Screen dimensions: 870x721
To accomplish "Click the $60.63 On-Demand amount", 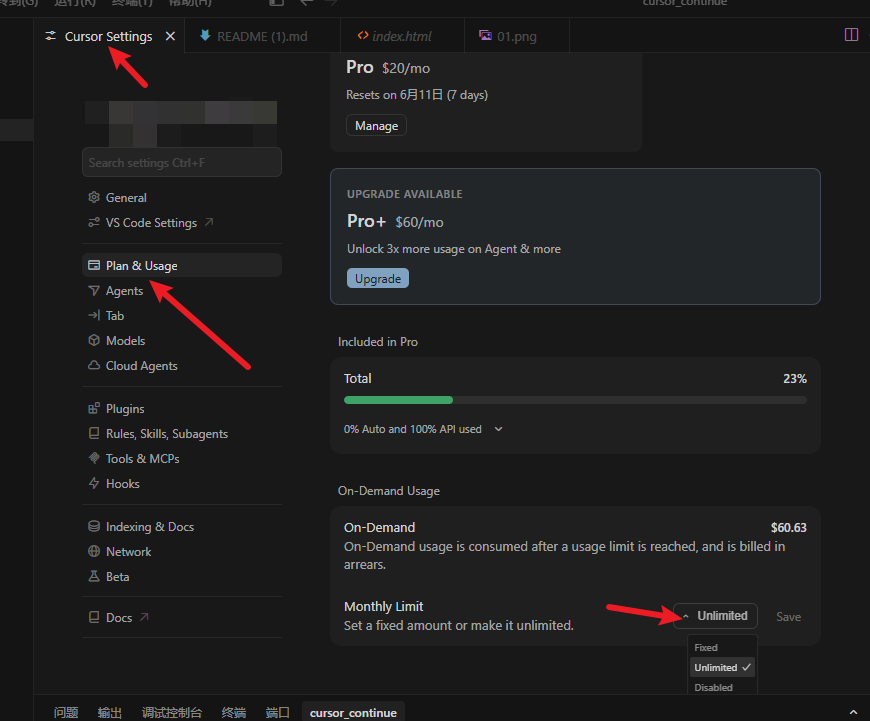I will [788, 527].
